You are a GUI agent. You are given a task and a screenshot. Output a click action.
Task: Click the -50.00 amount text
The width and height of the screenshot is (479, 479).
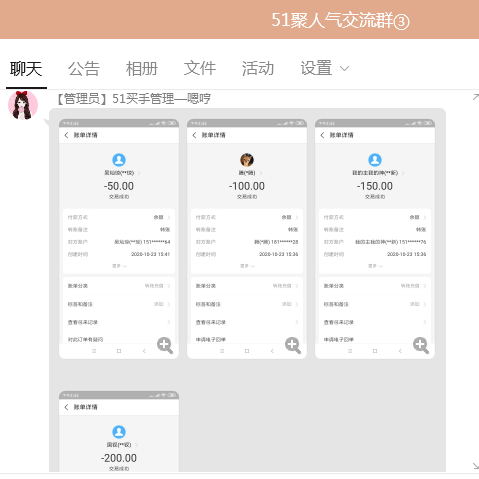click(119, 186)
